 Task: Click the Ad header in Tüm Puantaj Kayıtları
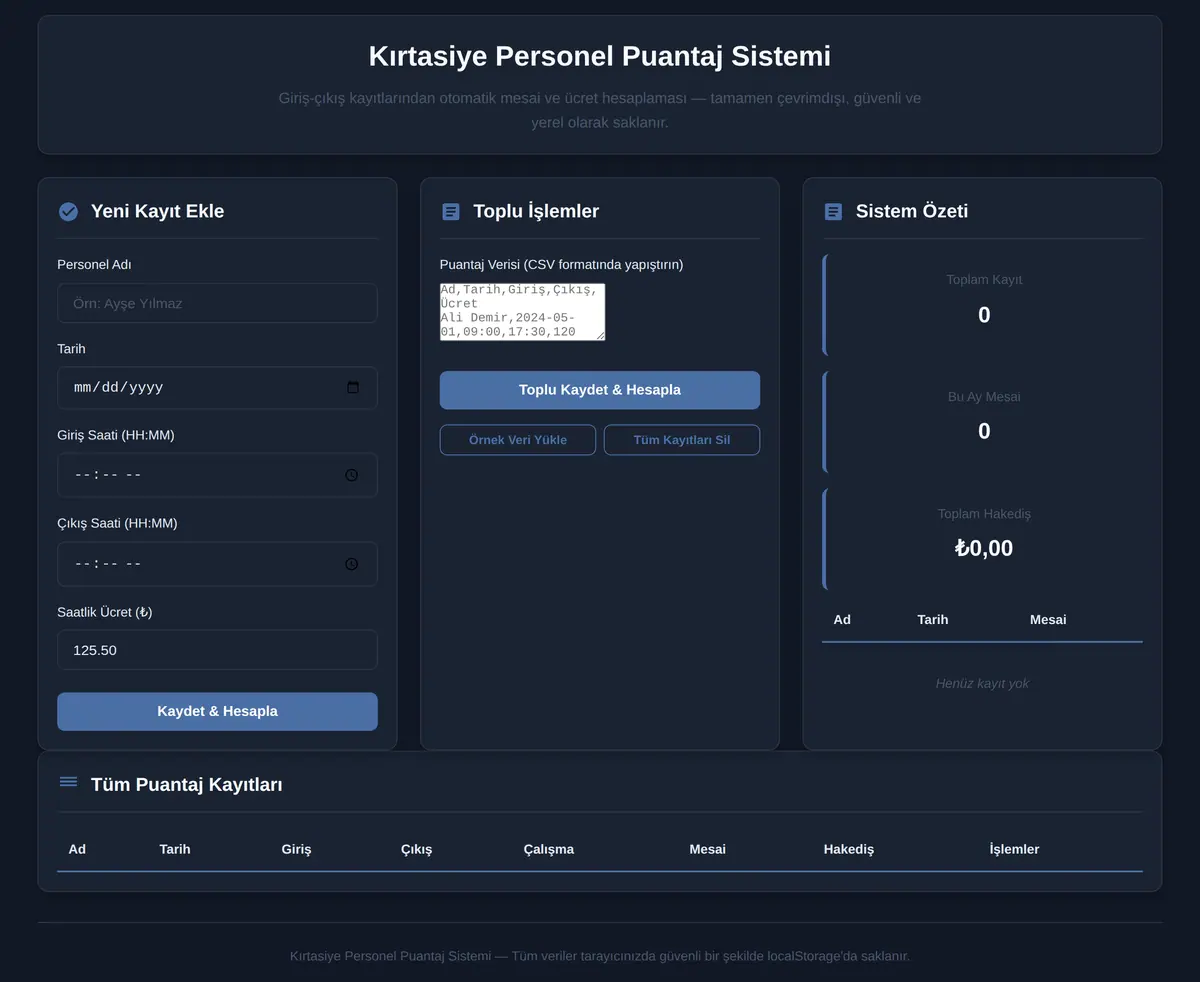[77, 849]
